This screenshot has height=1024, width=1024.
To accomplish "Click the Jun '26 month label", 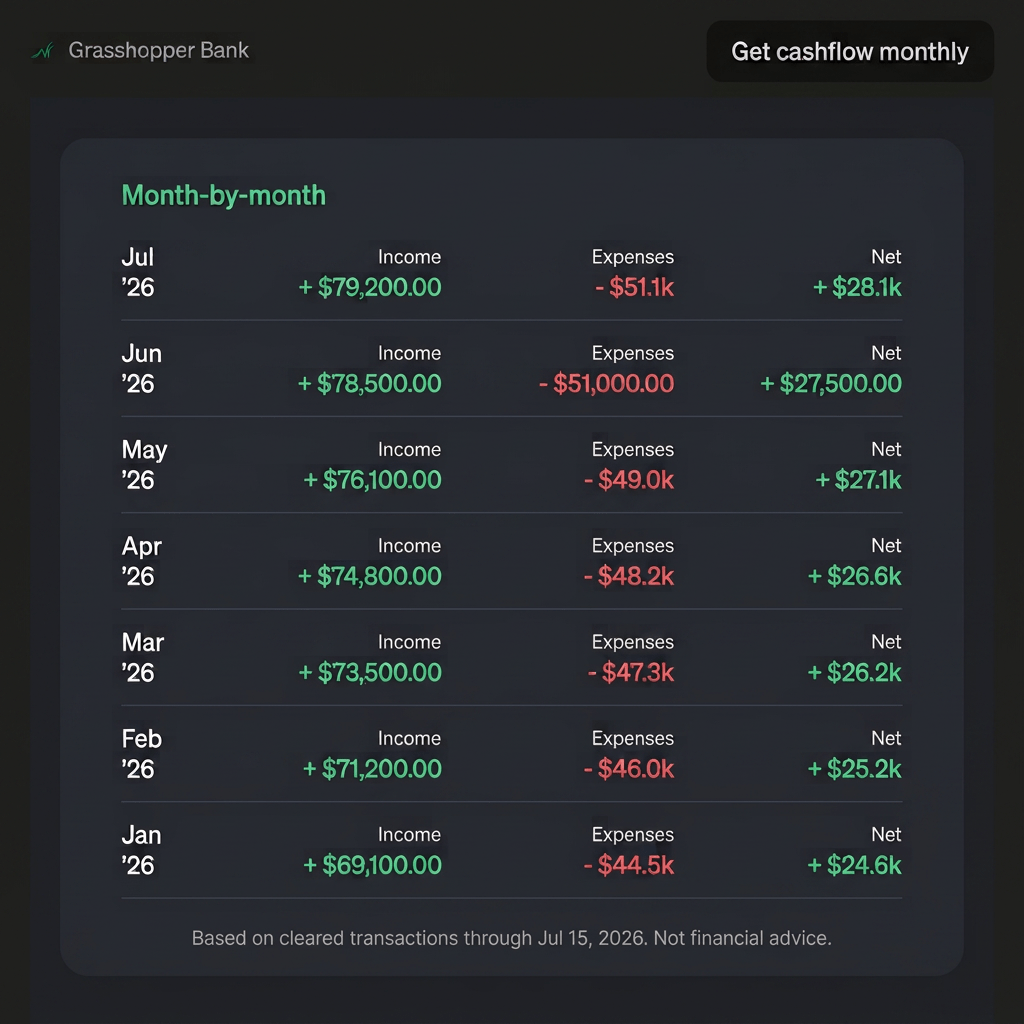I will tap(142, 368).
